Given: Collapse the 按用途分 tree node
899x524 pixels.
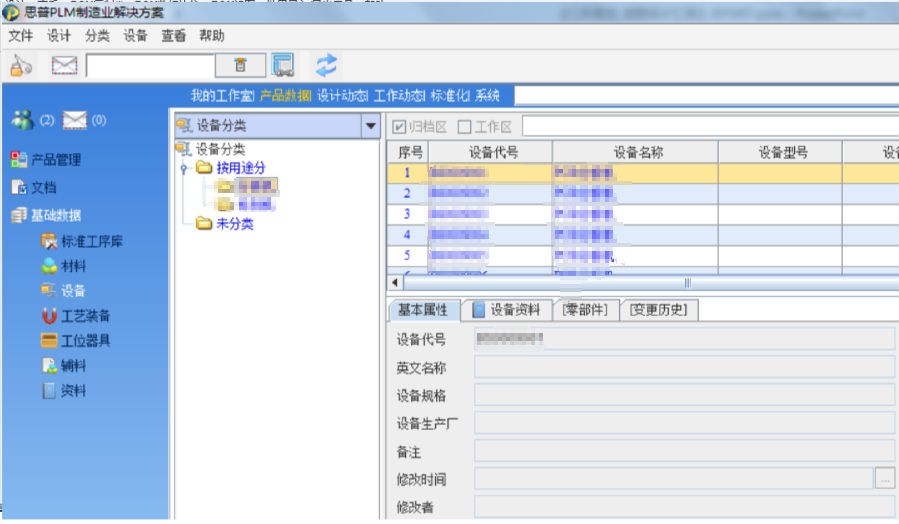Looking at the screenshot, I should [x=183, y=169].
